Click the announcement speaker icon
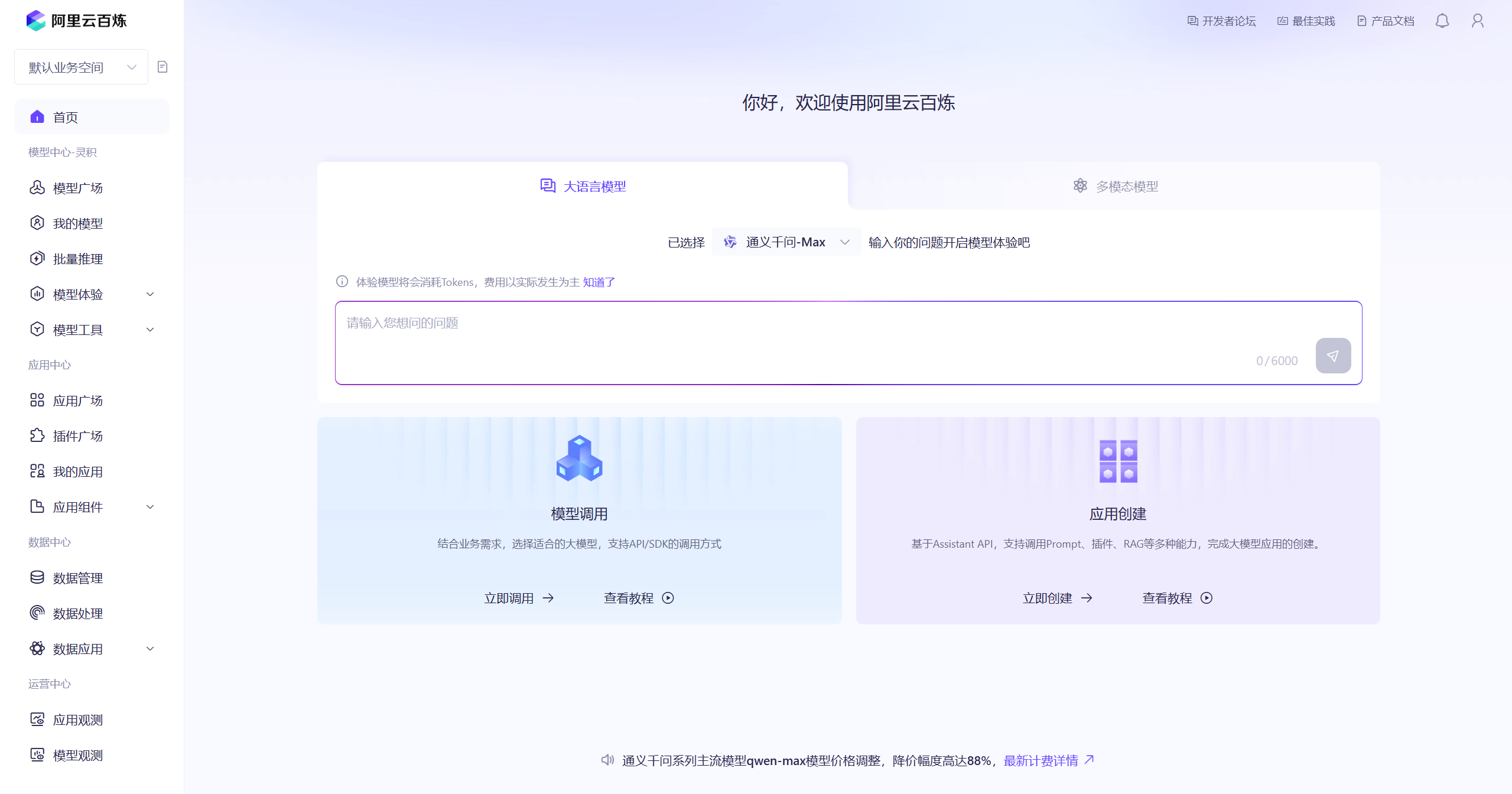The image size is (1512, 794). point(607,760)
